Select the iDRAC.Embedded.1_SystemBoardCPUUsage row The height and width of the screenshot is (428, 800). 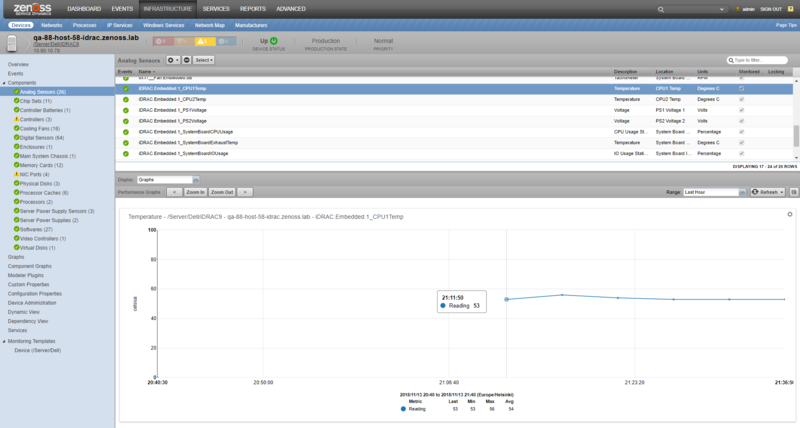[x=454, y=132]
